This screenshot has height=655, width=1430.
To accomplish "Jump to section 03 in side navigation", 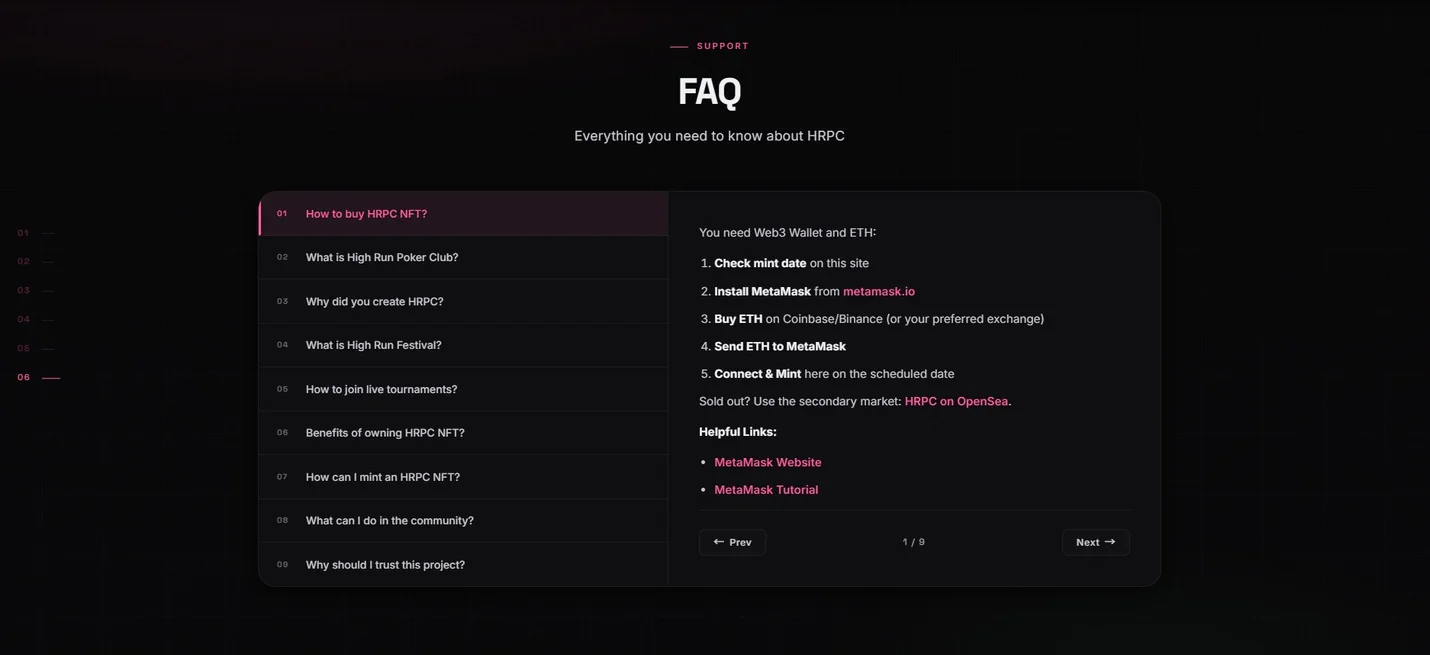I will (36, 290).
